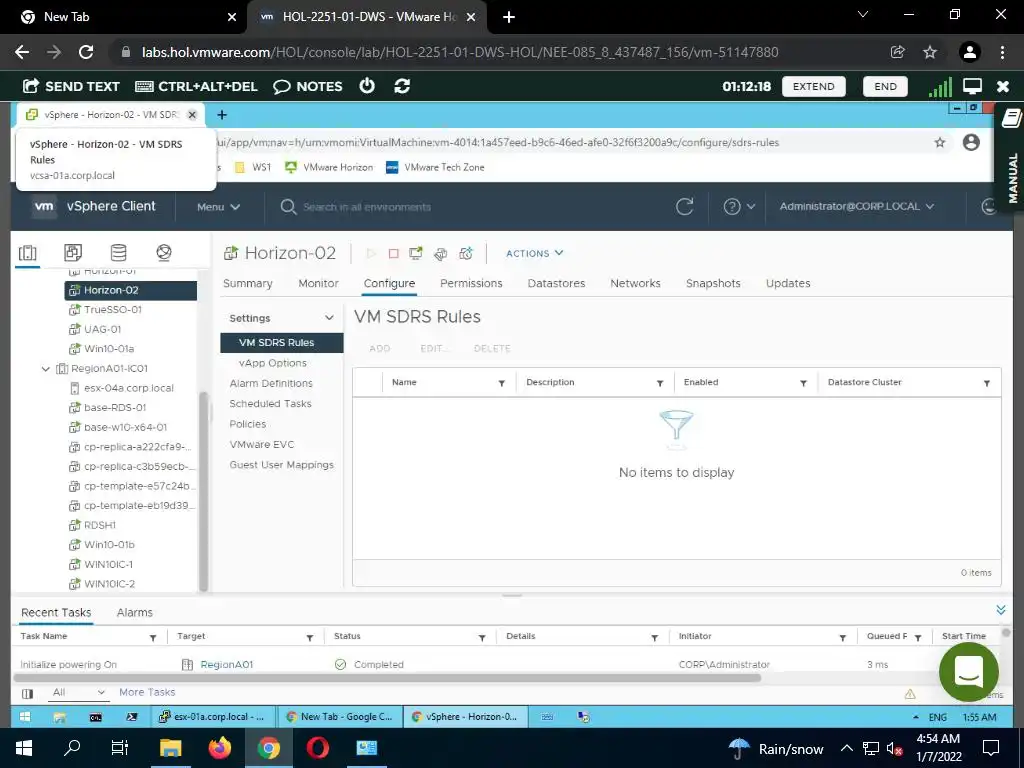Open the Datastore Cluster column filter
Screen dimensions: 1024x768
[x=987, y=383]
